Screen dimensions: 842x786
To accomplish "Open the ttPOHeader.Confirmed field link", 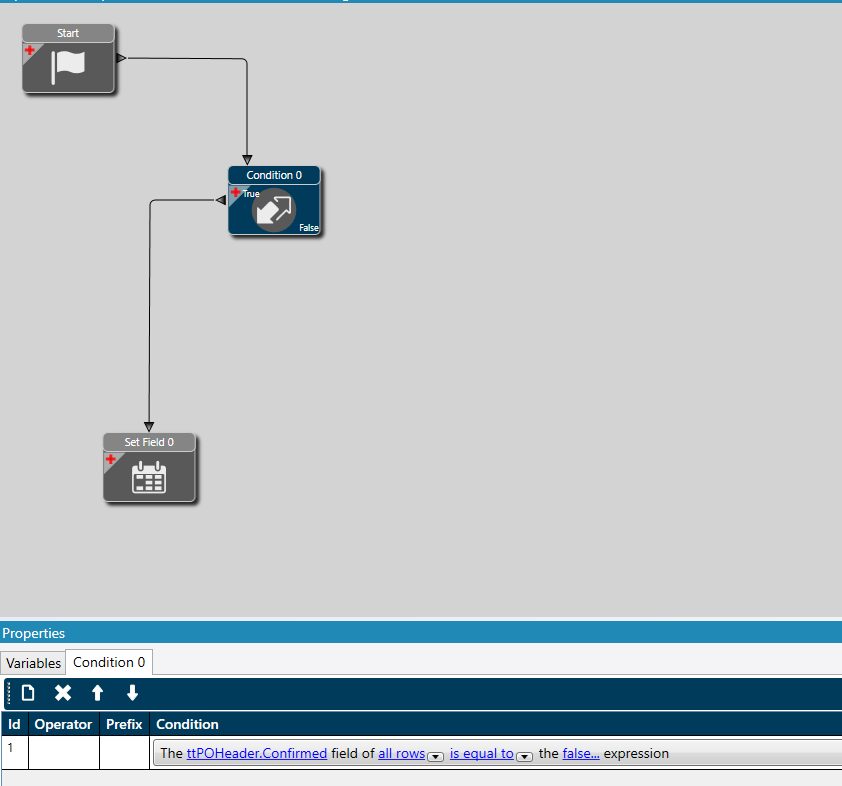I will click(x=257, y=753).
